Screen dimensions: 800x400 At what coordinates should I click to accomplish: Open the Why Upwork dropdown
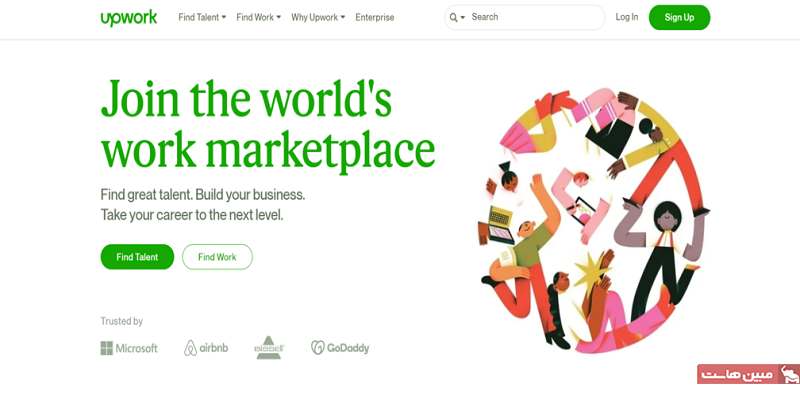point(318,17)
